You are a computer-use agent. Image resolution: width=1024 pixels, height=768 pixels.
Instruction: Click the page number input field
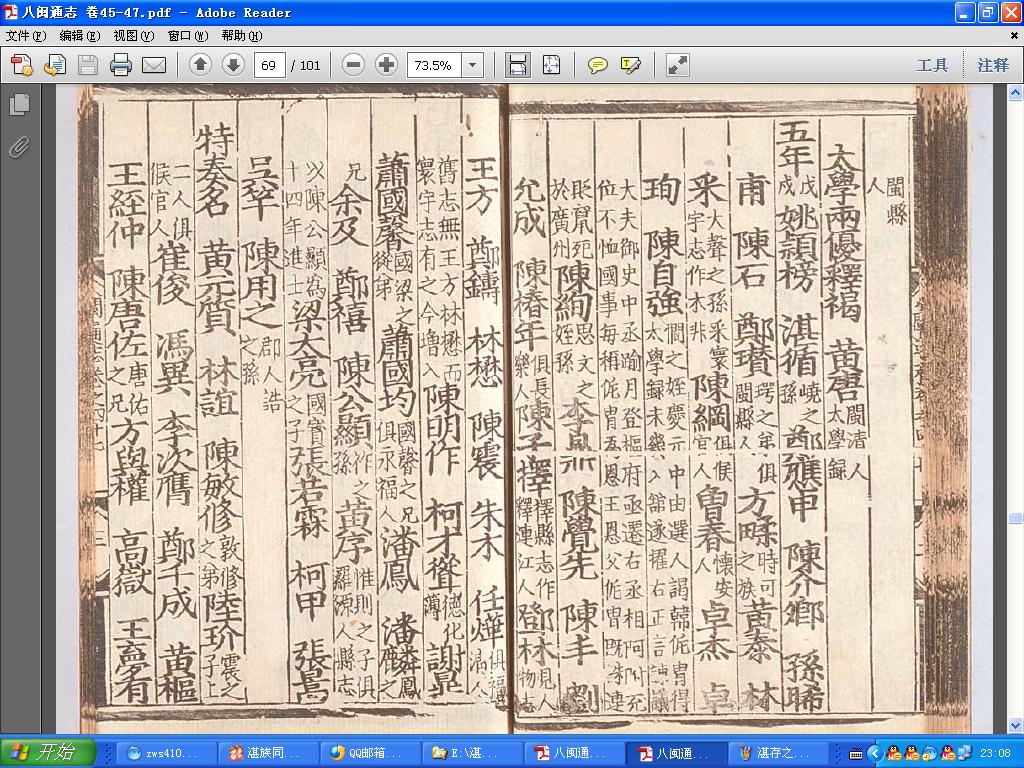[270, 65]
